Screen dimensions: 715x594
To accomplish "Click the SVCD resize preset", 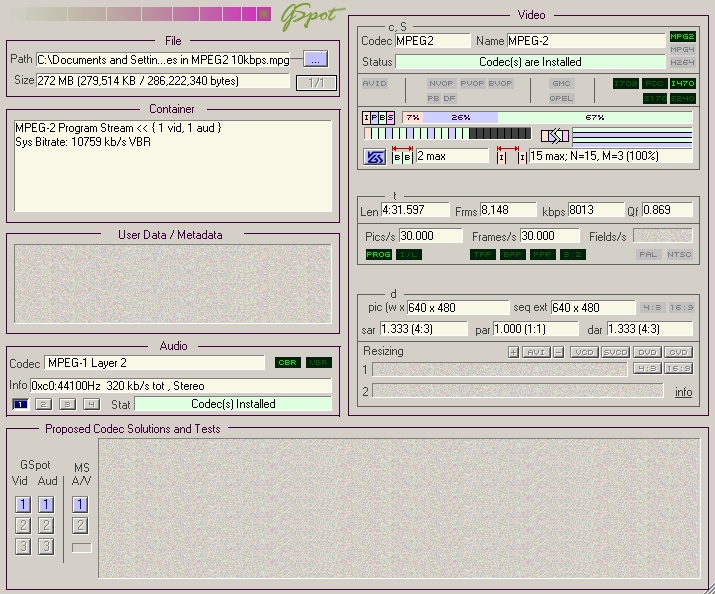I will tap(616, 352).
